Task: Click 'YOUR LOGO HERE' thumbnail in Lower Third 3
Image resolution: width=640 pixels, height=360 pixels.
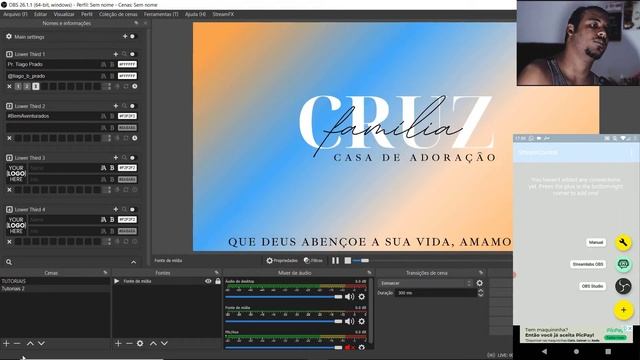Action: (x=16, y=173)
